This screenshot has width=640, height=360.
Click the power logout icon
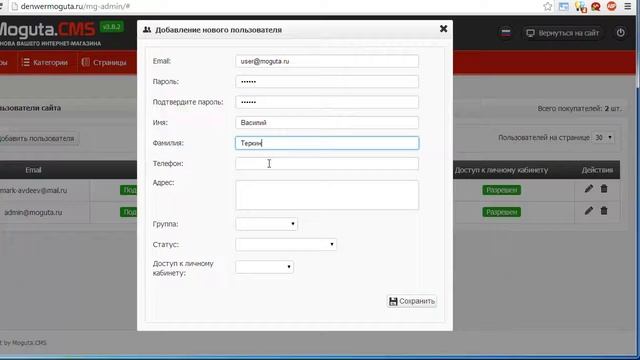click(620, 33)
